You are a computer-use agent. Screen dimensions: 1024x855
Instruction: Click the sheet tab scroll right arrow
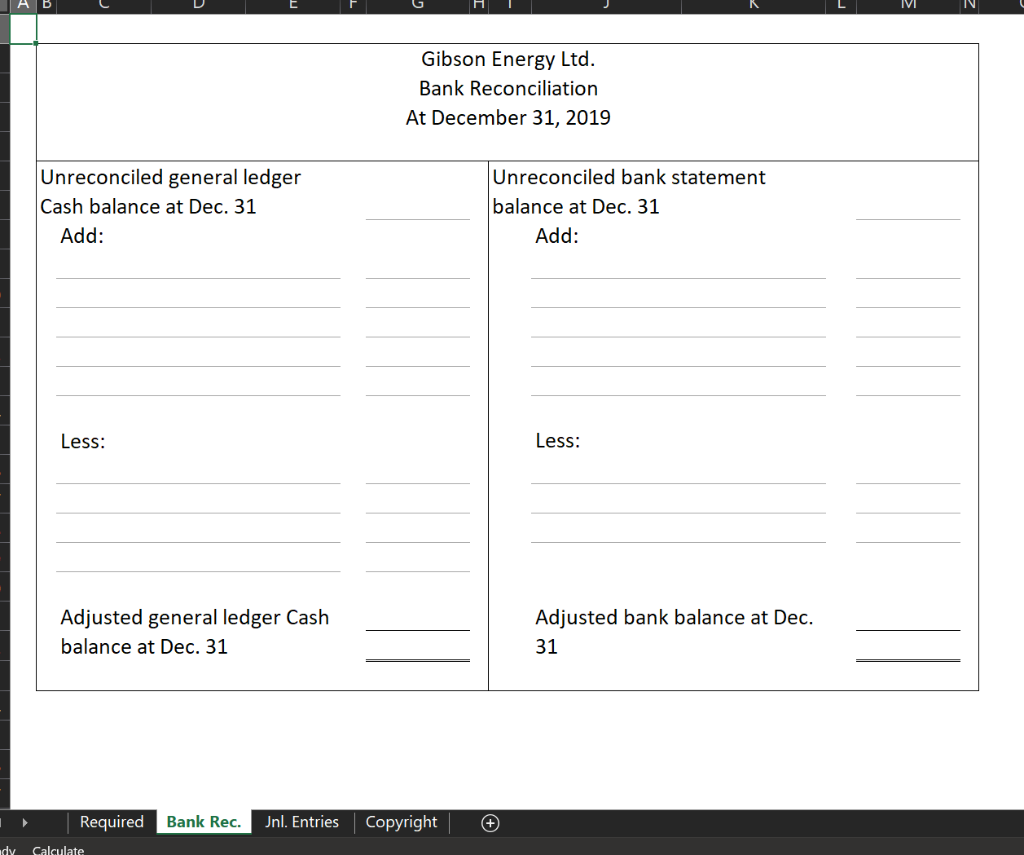[25, 822]
